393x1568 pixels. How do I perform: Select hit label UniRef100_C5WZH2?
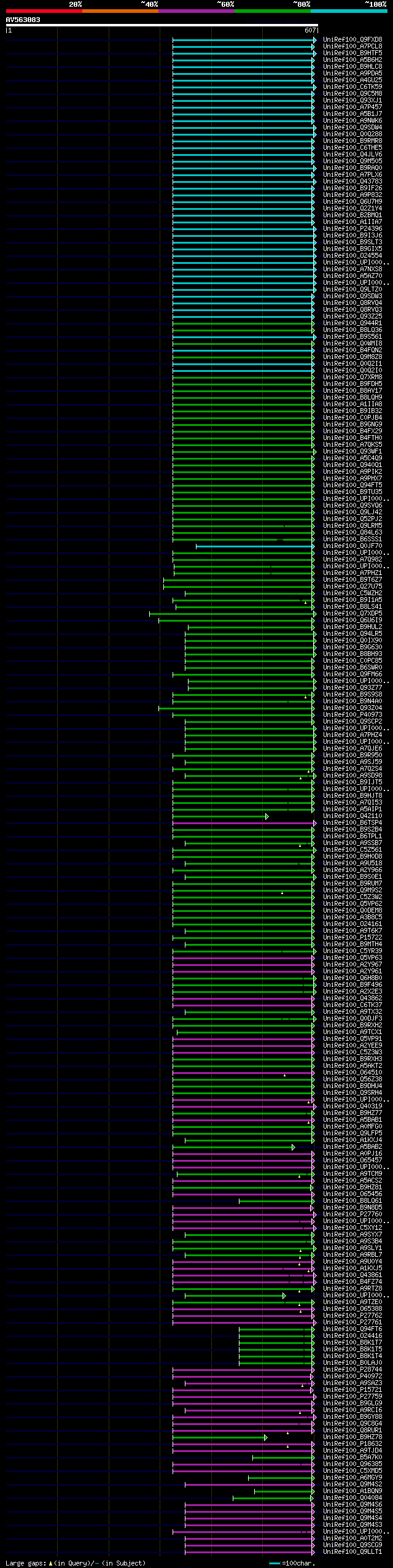pyautogui.click(x=352, y=593)
